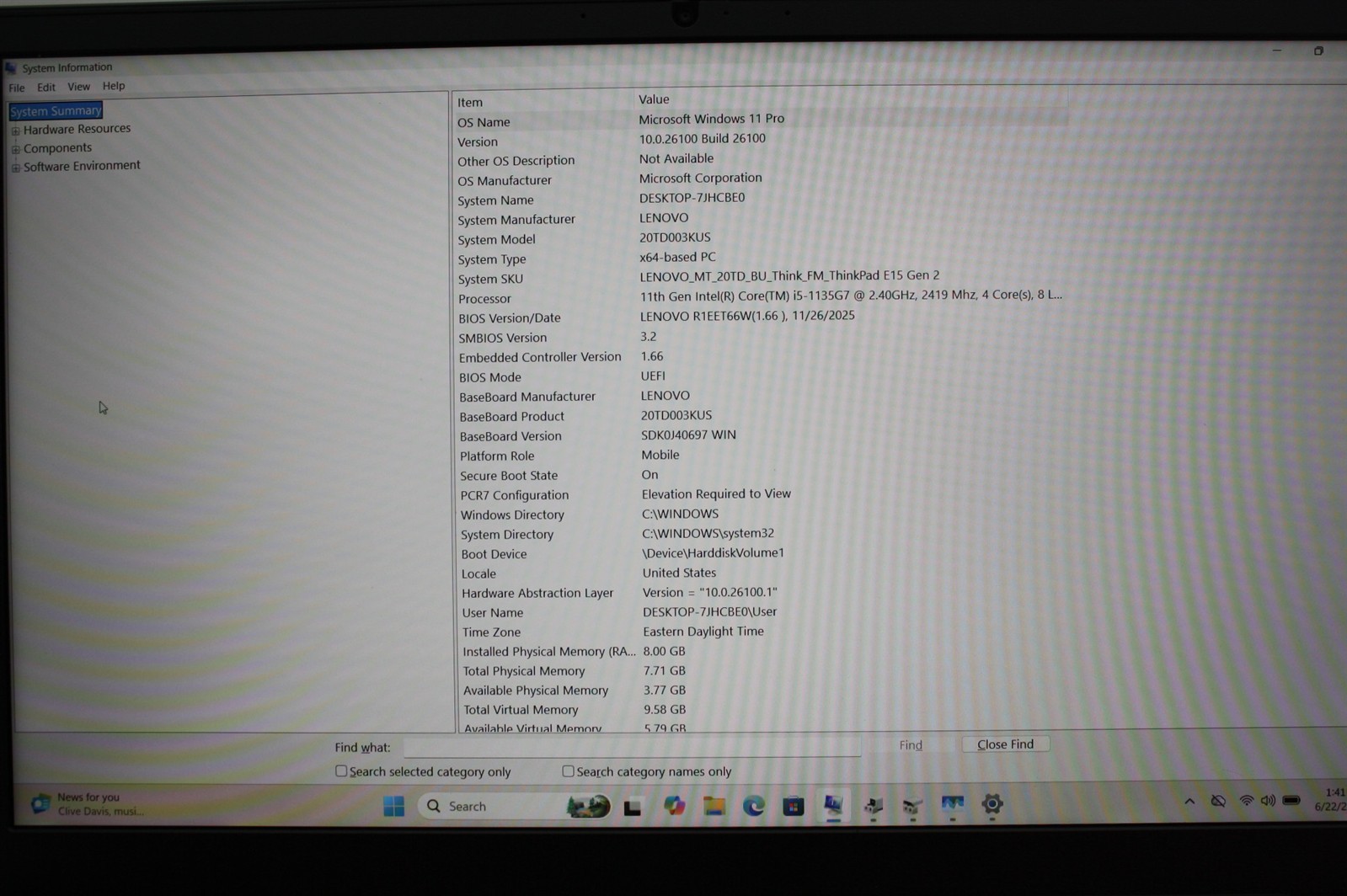Select the Boot Device row
The image size is (1347, 896).
(x=762, y=553)
